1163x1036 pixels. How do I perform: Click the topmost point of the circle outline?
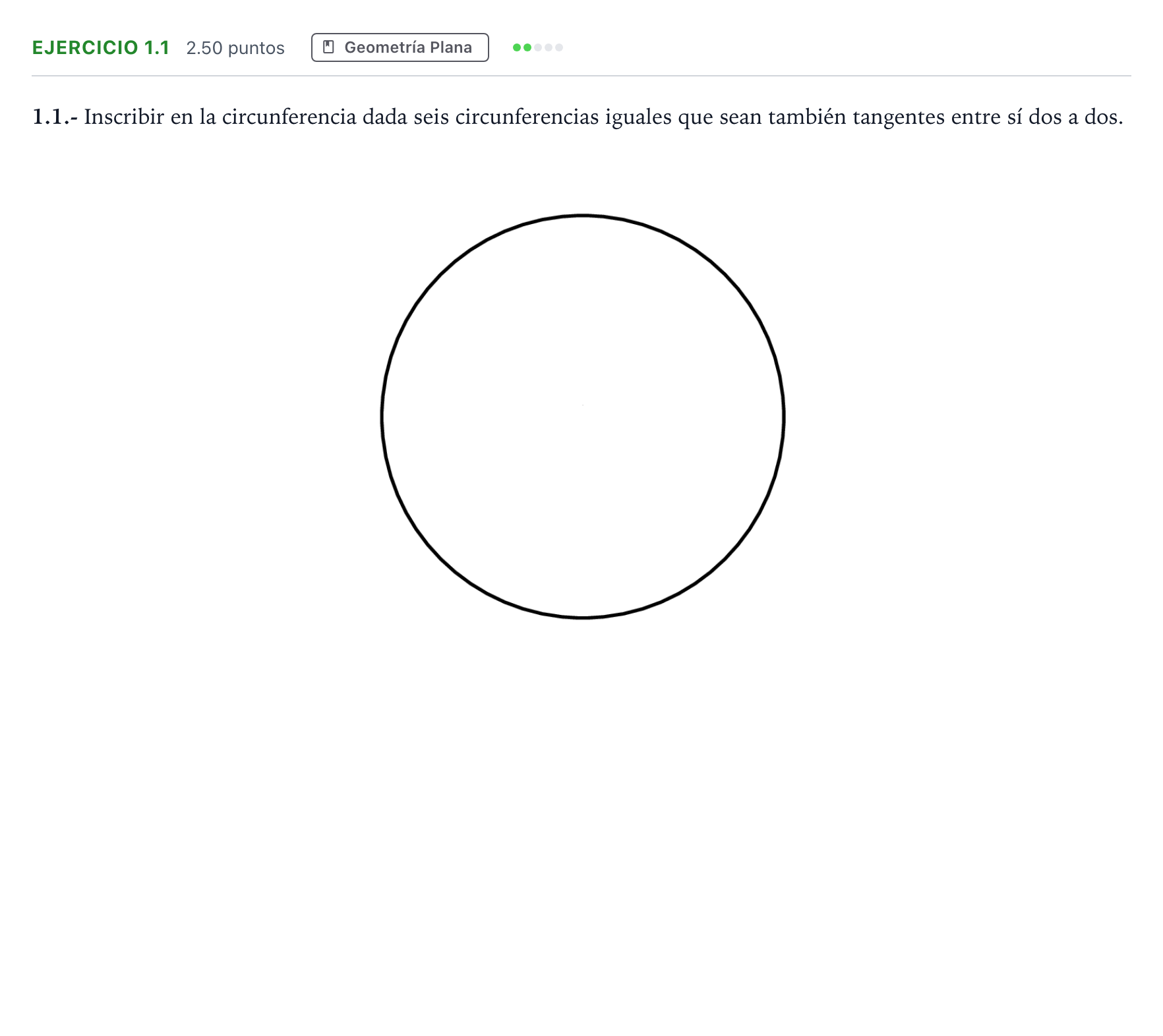[x=583, y=215]
